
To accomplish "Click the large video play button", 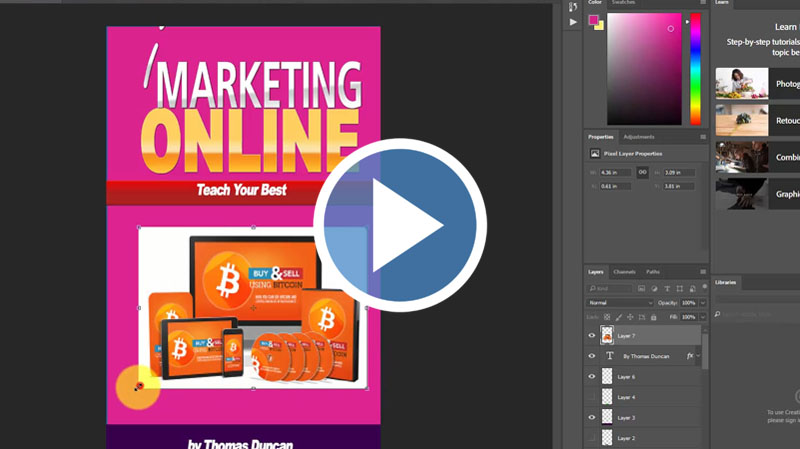I will click(400, 227).
